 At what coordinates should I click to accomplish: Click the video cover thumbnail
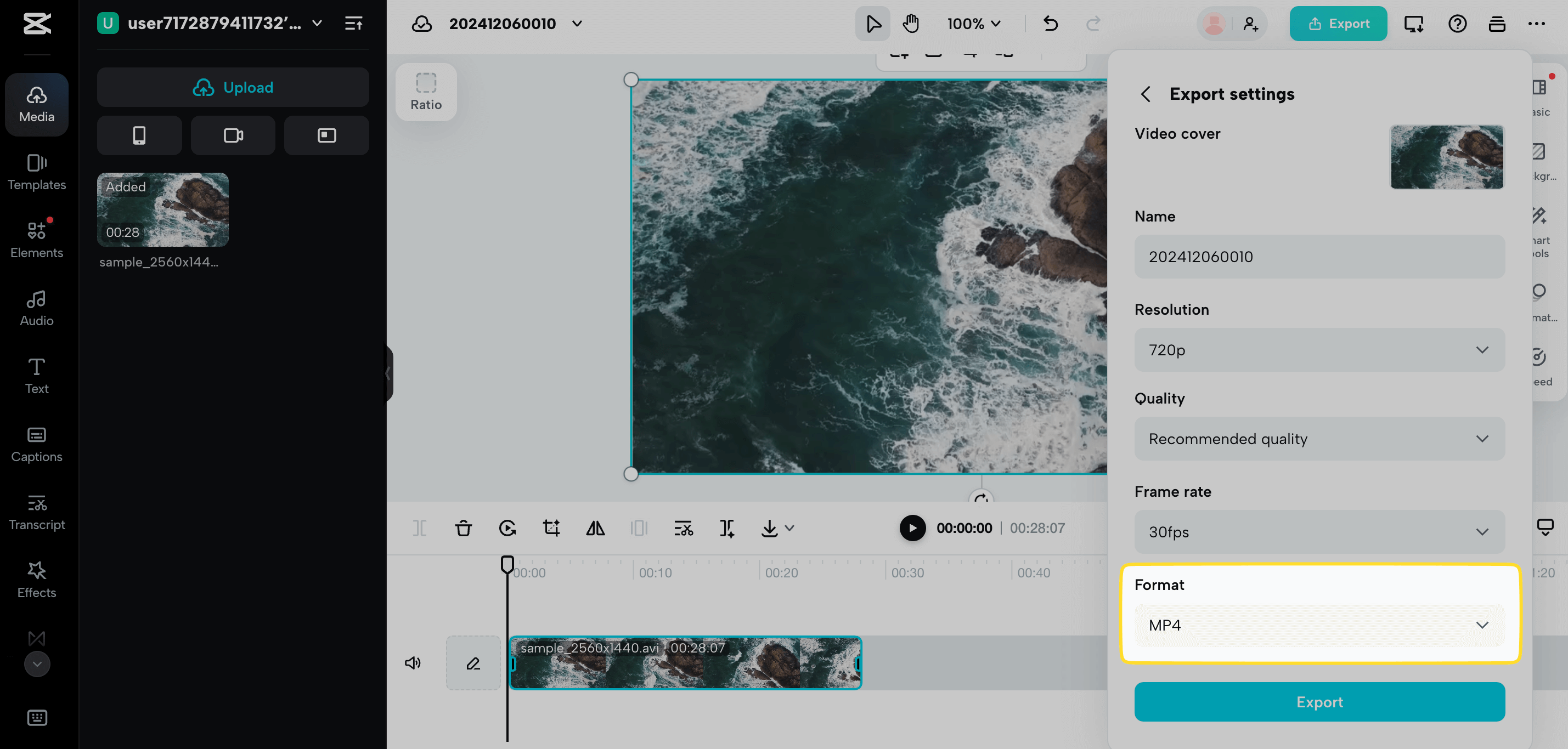1447,157
